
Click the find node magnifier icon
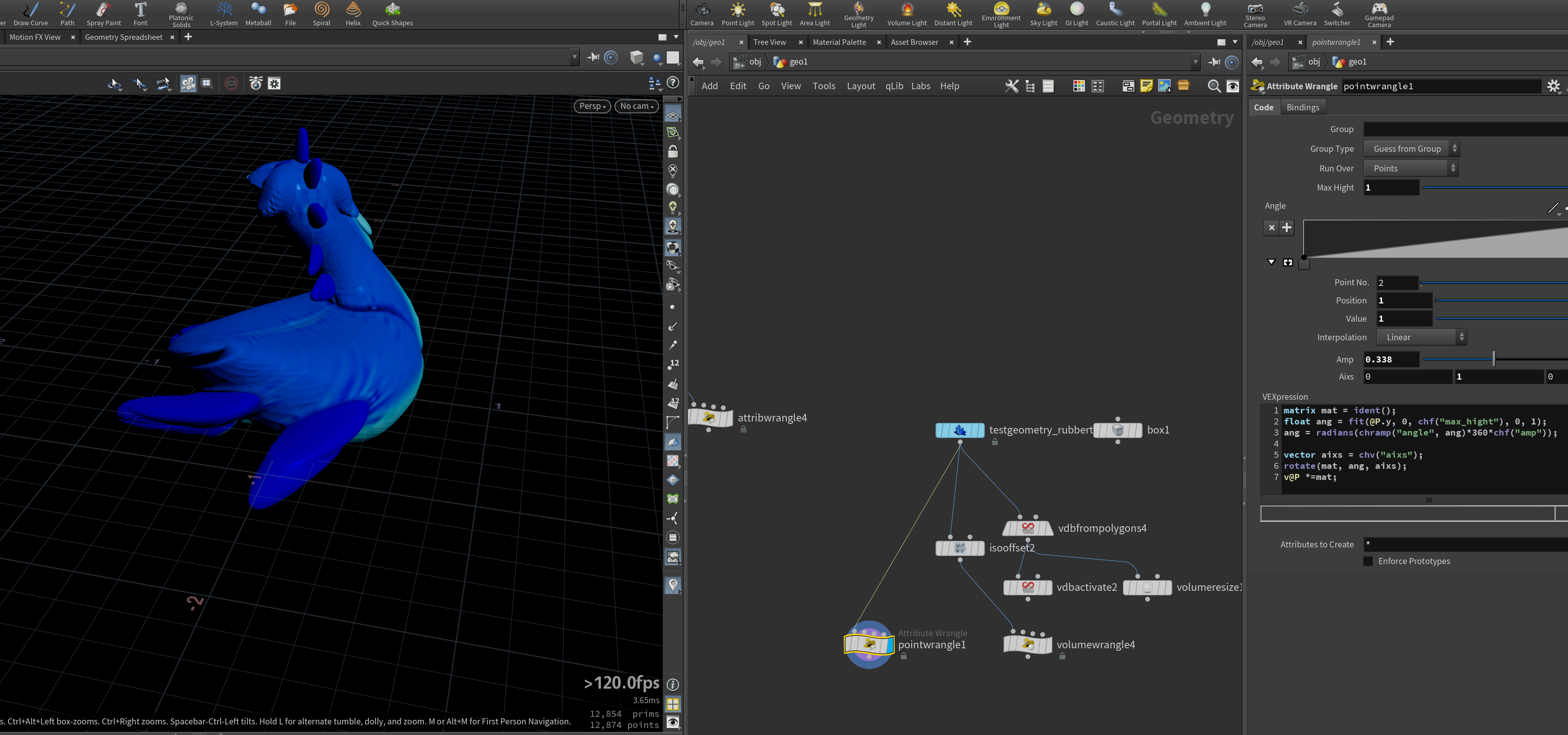(1214, 86)
